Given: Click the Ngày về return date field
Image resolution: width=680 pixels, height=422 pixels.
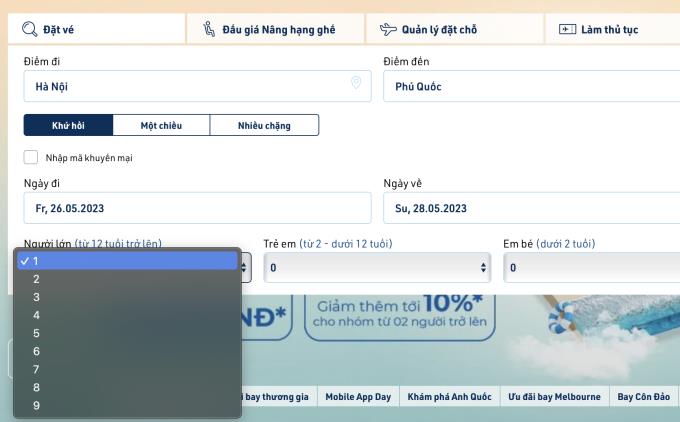Looking at the screenshot, I should tap(530, 208).
